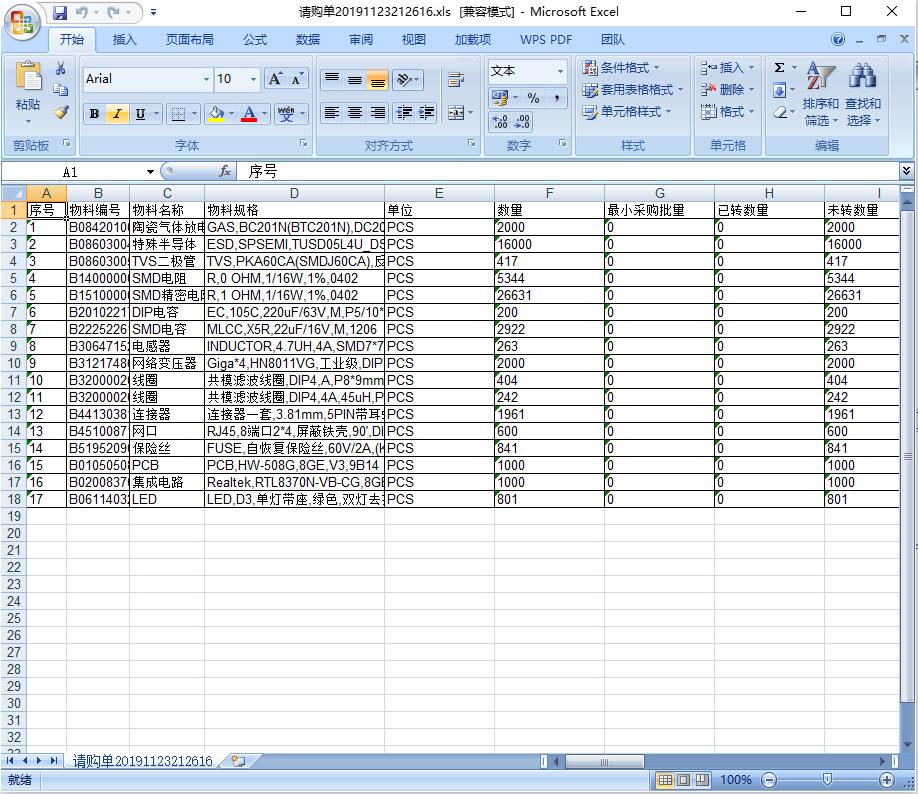Click the Cut scissors icon
Viewport: 918px width, 794px height.
point(61,69)
